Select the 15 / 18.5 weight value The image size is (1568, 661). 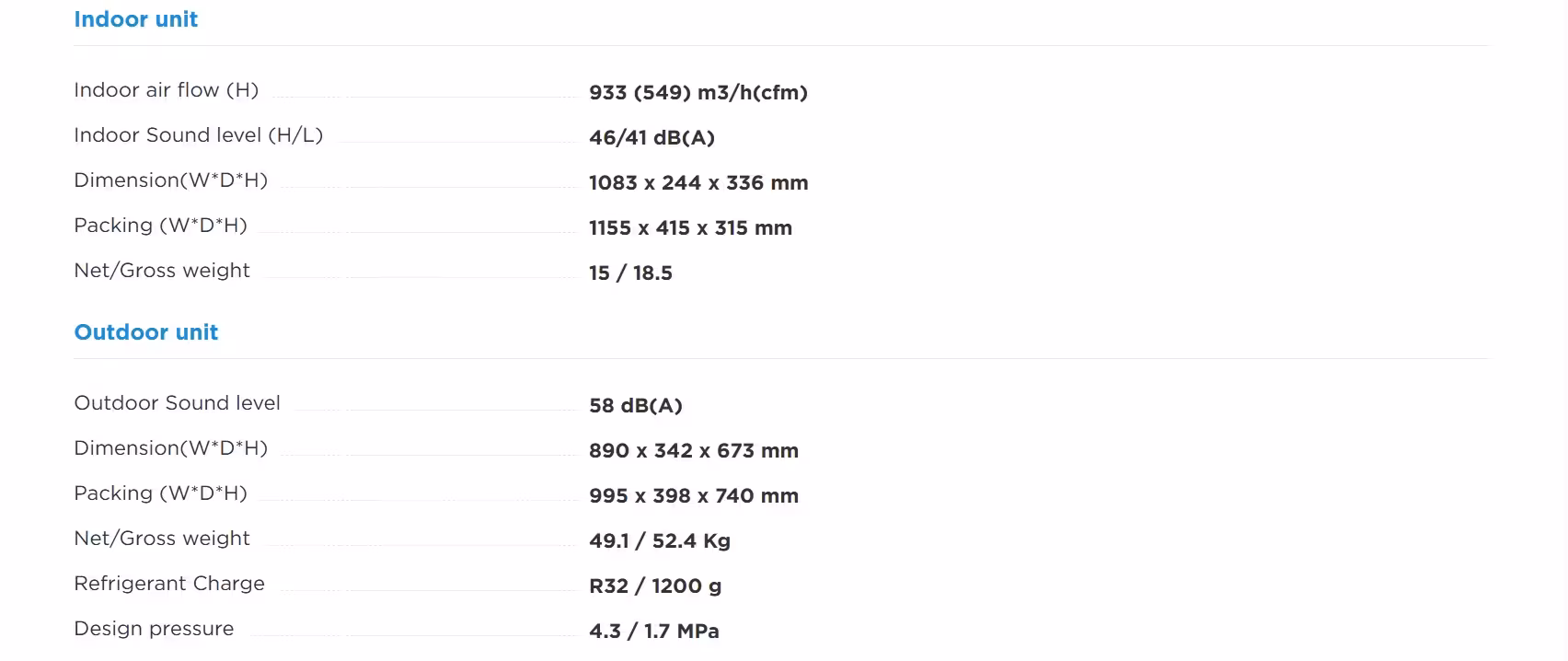[x=630, y=273]
